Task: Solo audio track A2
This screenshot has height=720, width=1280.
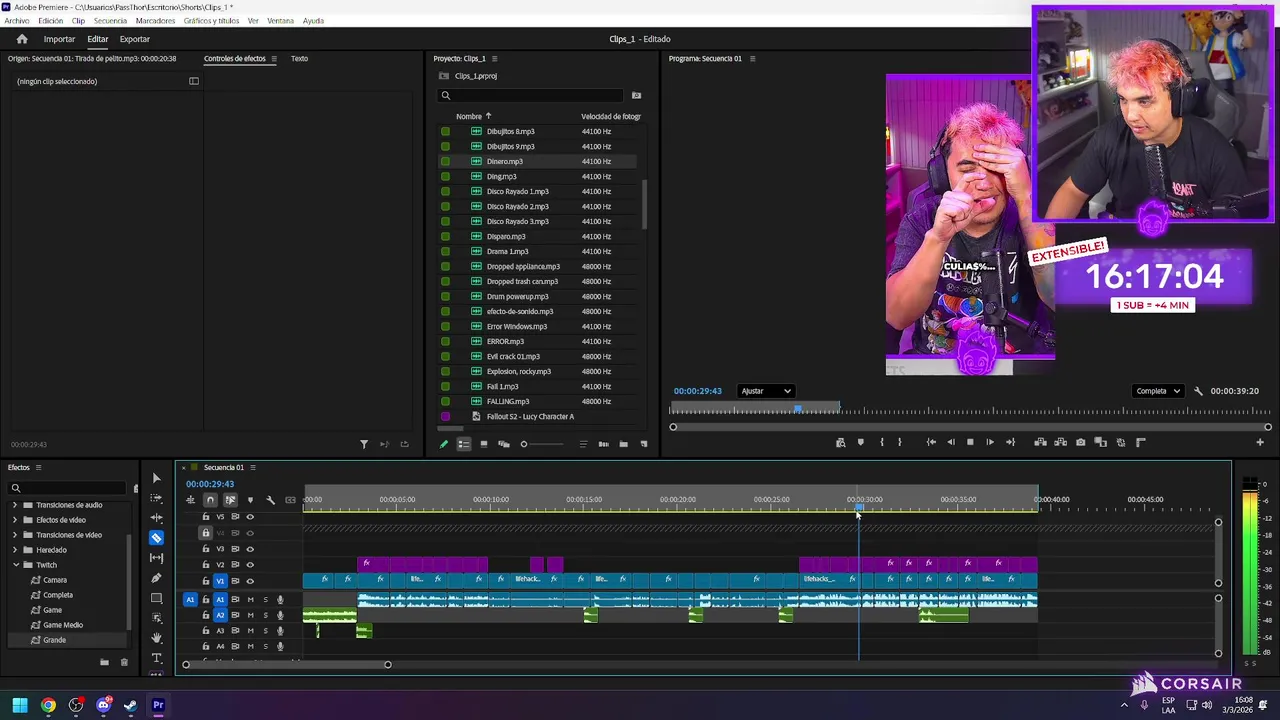Action: pos(265,615)
